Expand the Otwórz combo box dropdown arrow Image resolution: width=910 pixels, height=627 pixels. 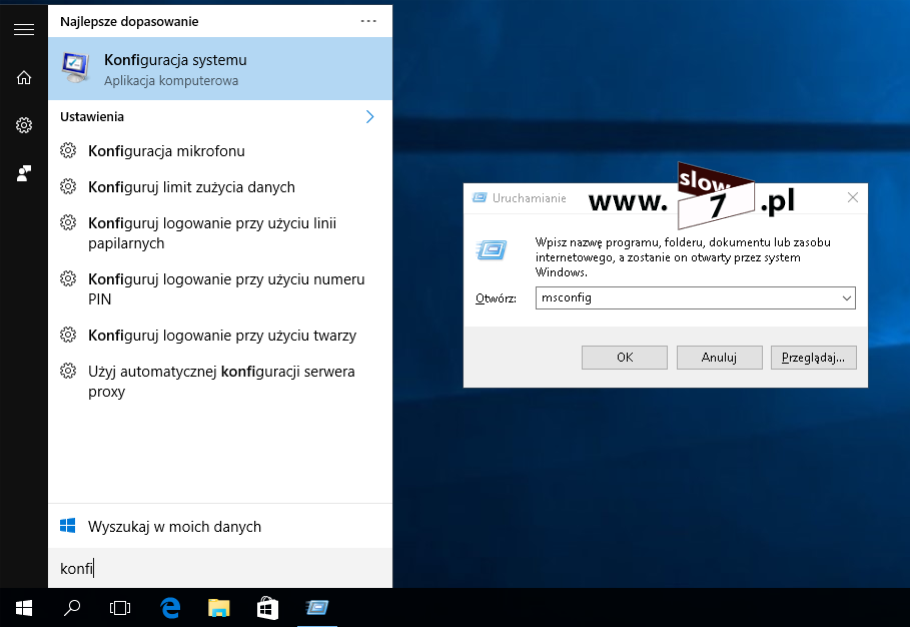point(847,298)
